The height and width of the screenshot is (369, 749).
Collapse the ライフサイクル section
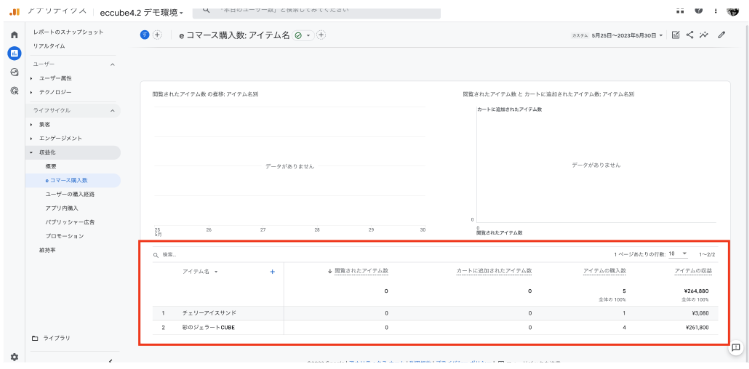click(112, 110)
